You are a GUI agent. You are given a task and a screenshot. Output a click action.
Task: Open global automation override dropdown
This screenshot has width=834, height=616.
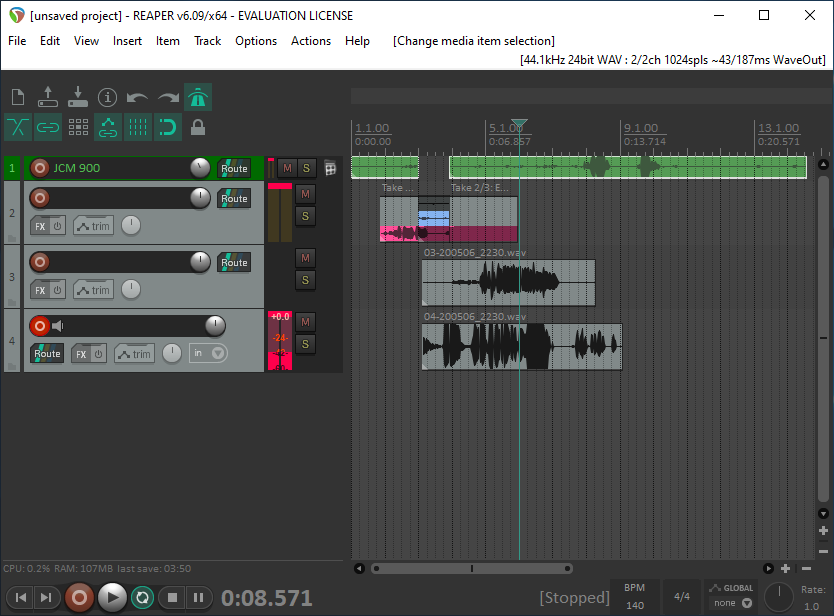pos(732,603)
